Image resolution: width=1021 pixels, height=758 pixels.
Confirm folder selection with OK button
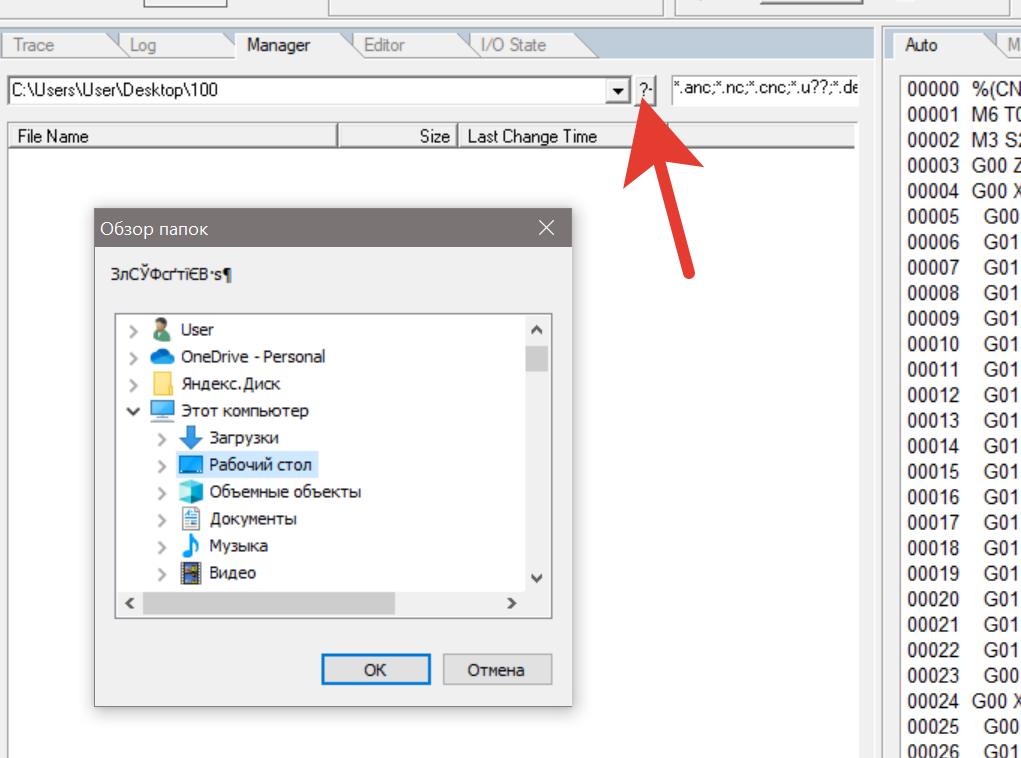(x=375, y=670)
